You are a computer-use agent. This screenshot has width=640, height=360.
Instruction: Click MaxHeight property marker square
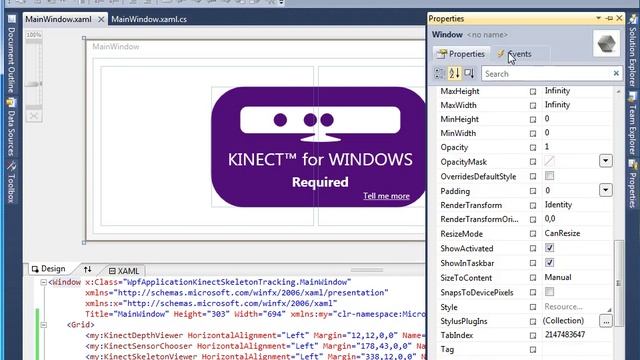pyautogui.click(x=533, y=91)
